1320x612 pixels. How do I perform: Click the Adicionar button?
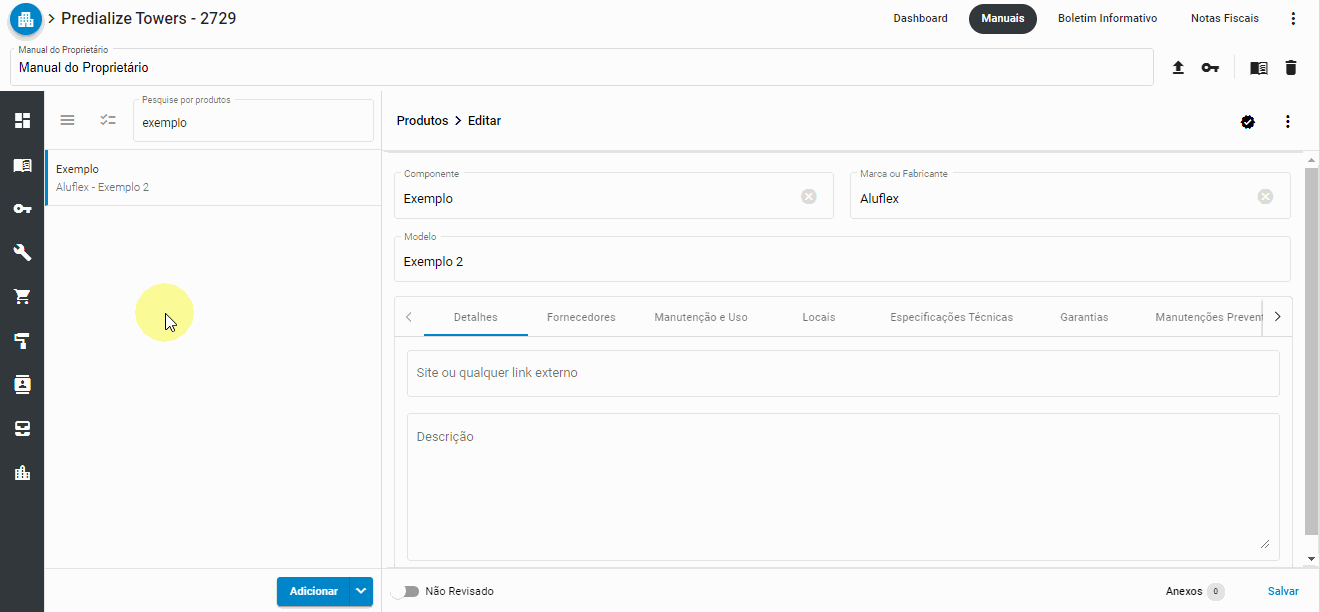pos(313,591)
